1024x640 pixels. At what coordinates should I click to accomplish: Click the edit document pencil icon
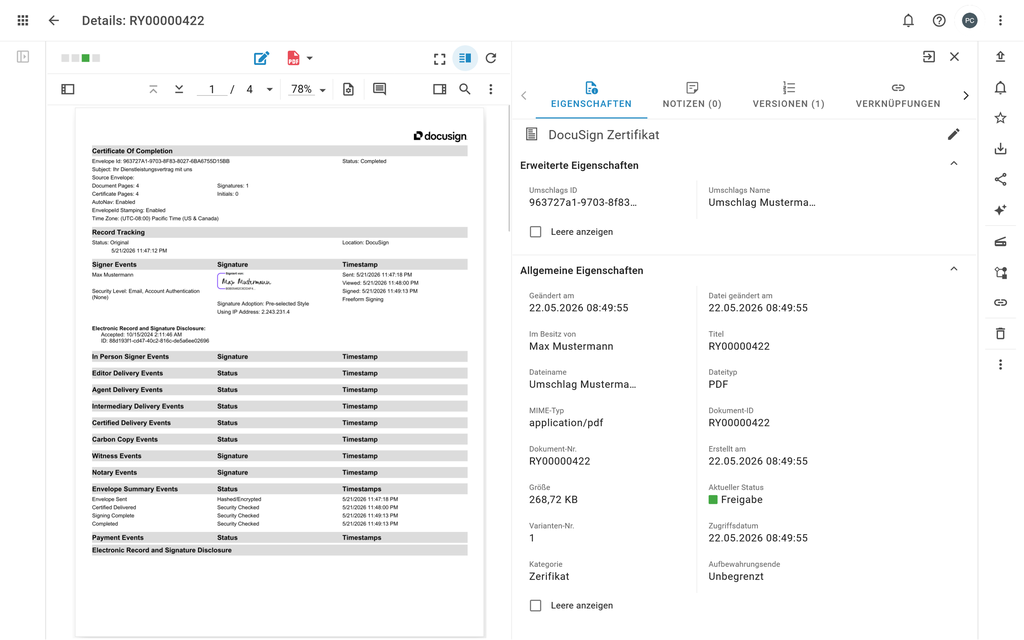[x=261, y=58]
